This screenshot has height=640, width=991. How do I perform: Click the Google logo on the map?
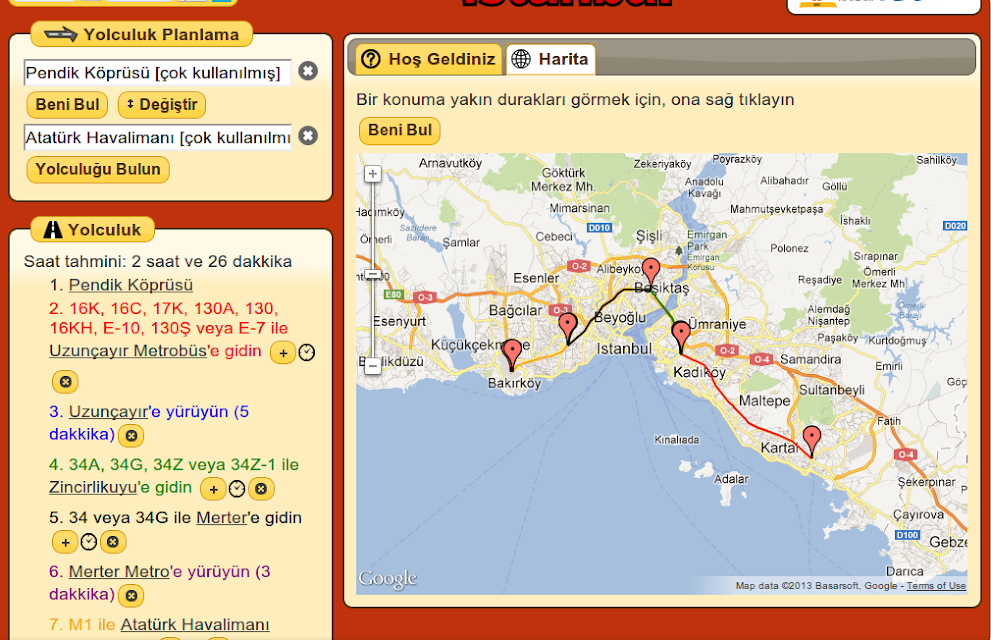pos(387,578)
